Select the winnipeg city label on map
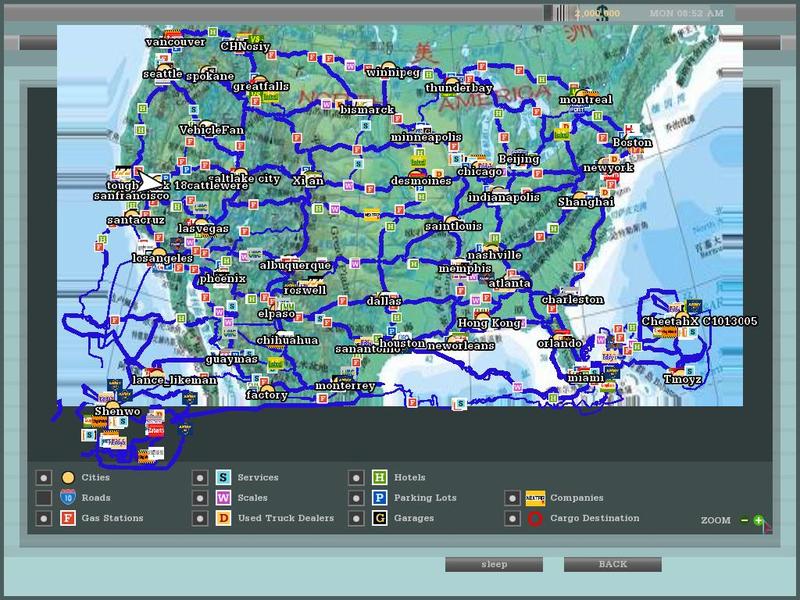The height and width of the screenshot is (600, 800). (393, 73)
